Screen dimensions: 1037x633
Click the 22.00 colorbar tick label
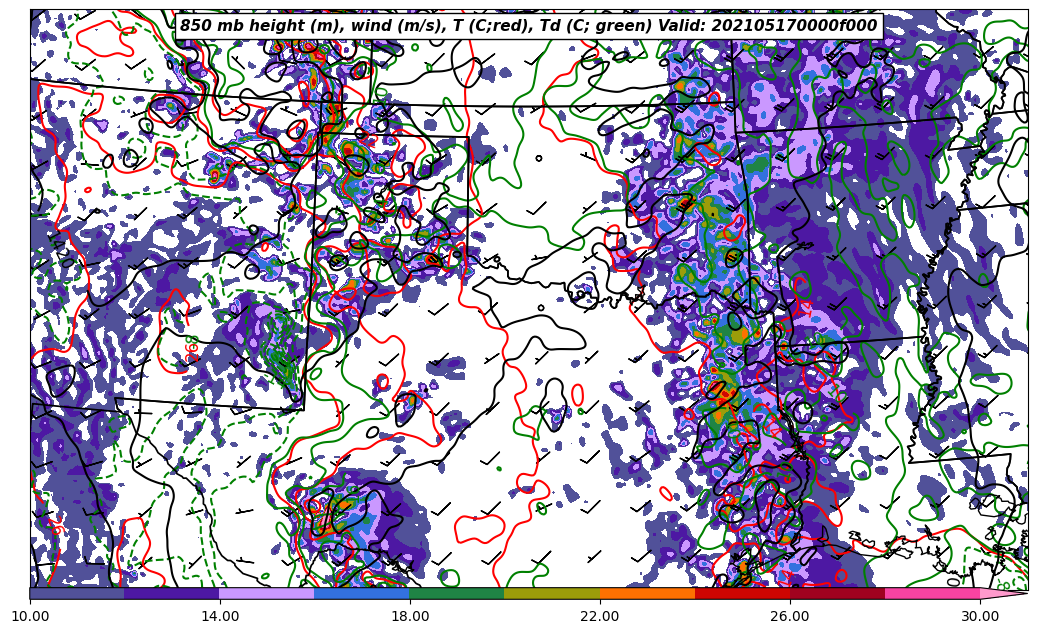click(x=599, y=616)
